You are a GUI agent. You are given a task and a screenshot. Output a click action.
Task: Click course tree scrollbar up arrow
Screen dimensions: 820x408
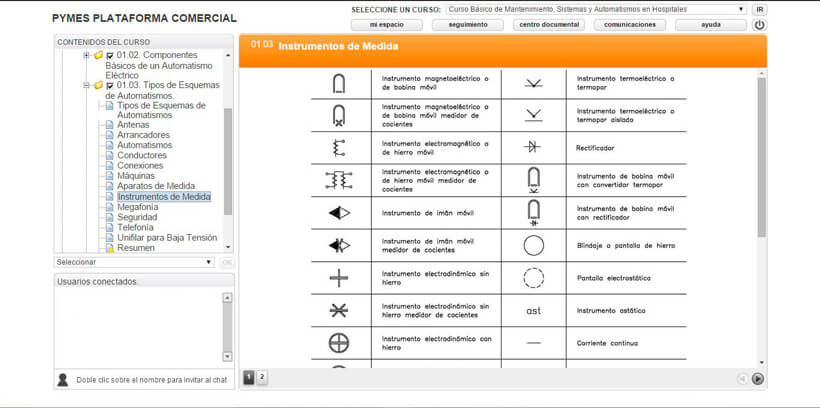tap(227, 55)
